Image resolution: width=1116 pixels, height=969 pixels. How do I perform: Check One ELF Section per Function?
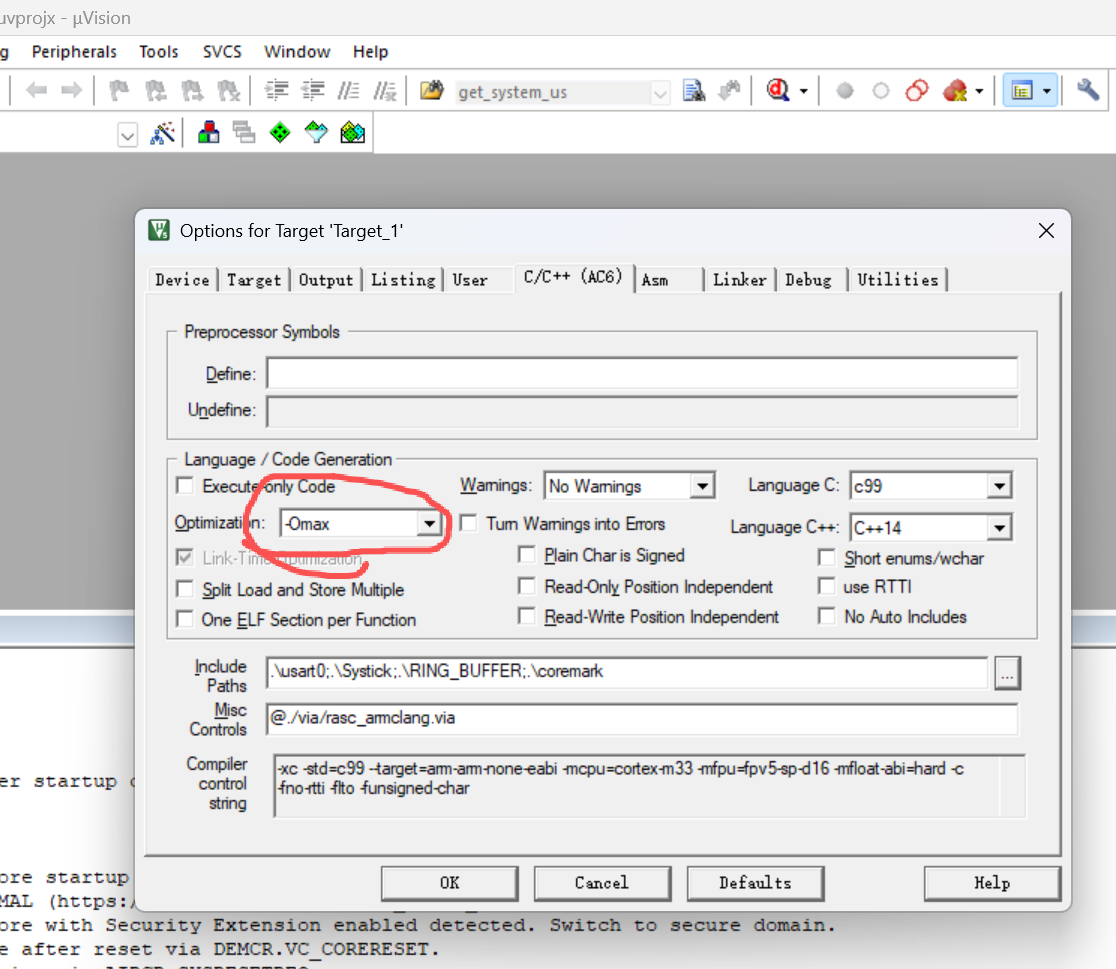185,619
